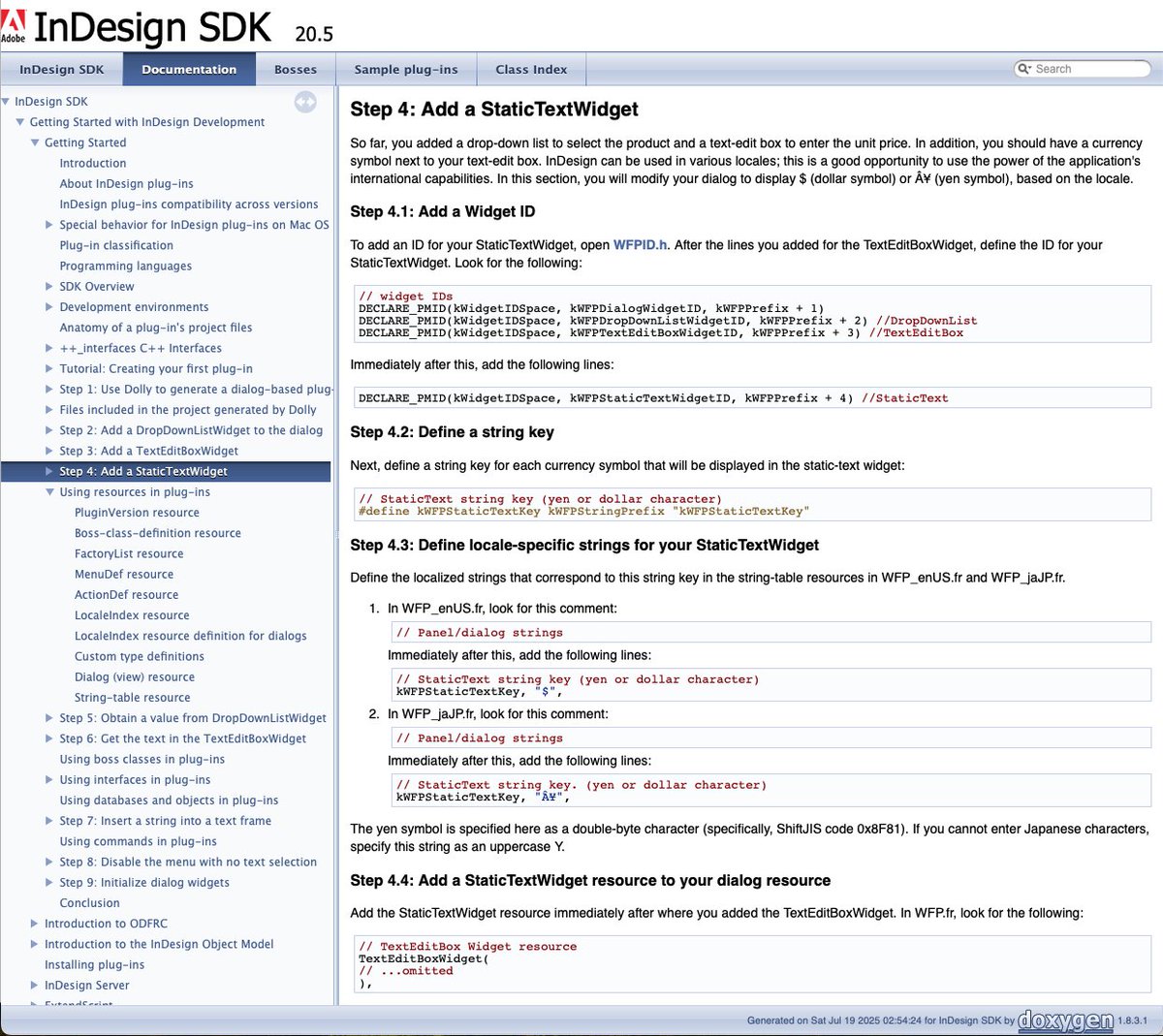Open the InDesign SDK tab
Image resolution: width=1163 pixels, height=1036 pixels.
(61, 70)
